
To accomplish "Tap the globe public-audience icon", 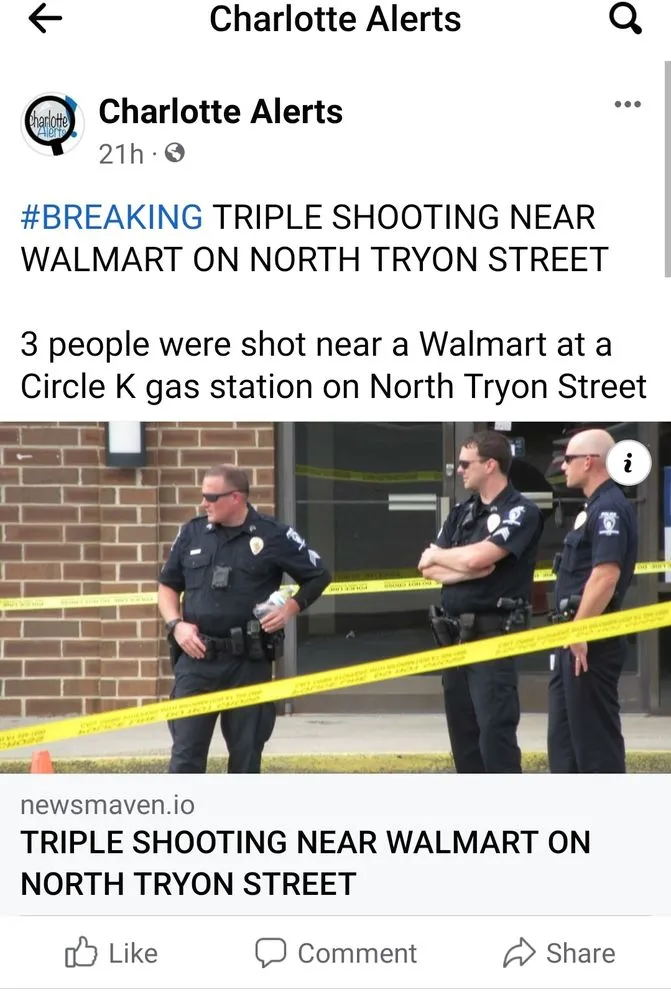I will point(175,153).
